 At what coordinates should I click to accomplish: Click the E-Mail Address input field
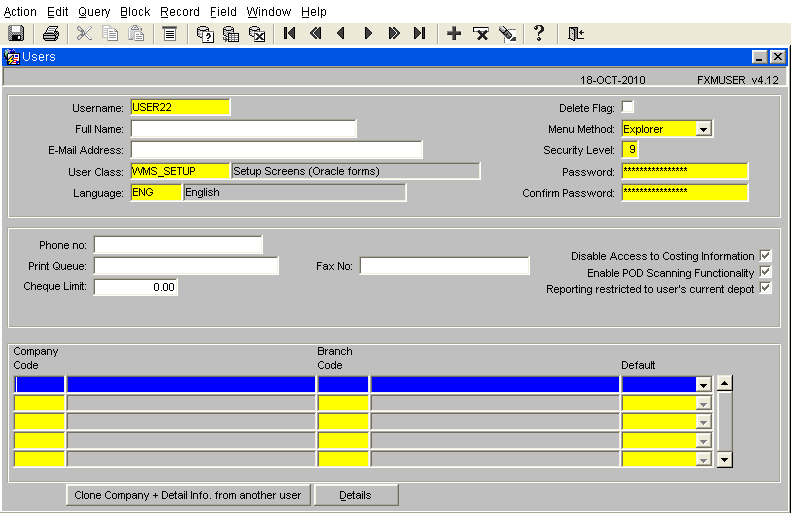[276, 150]
